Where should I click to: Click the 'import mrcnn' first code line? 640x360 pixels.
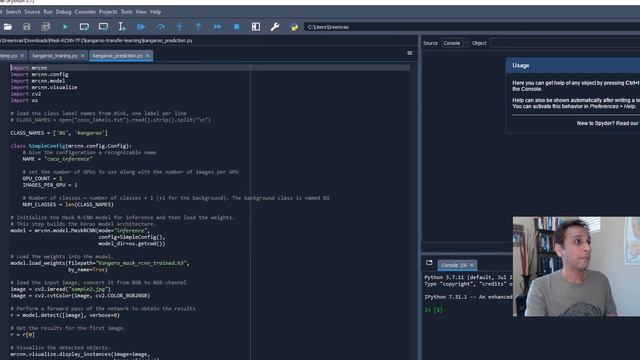(29, 68)
